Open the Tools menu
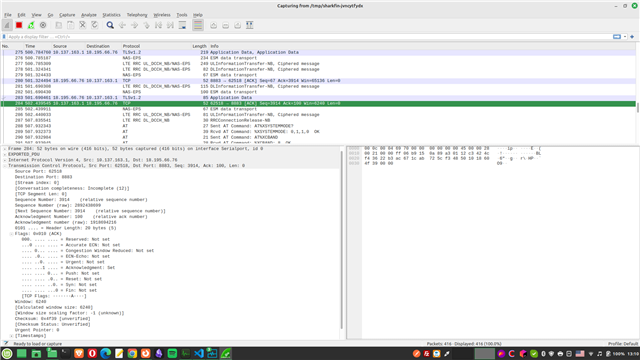This screenshot has width=640, height=360. pyautogui.click(x=182, y=15)
